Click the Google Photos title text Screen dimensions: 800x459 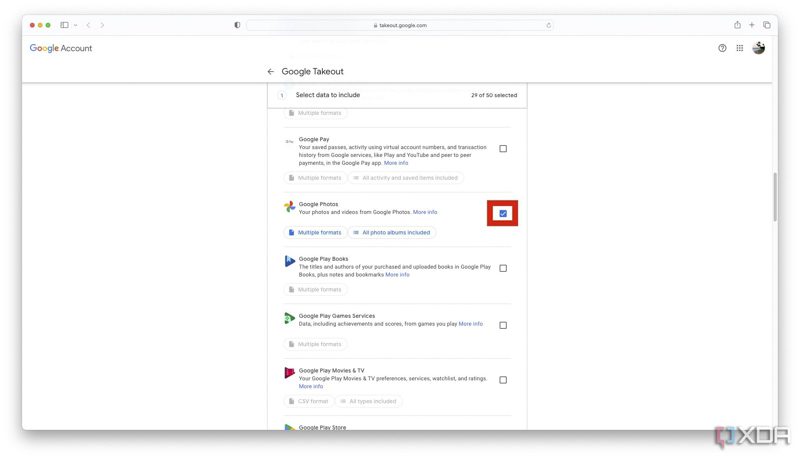point(318,204)
